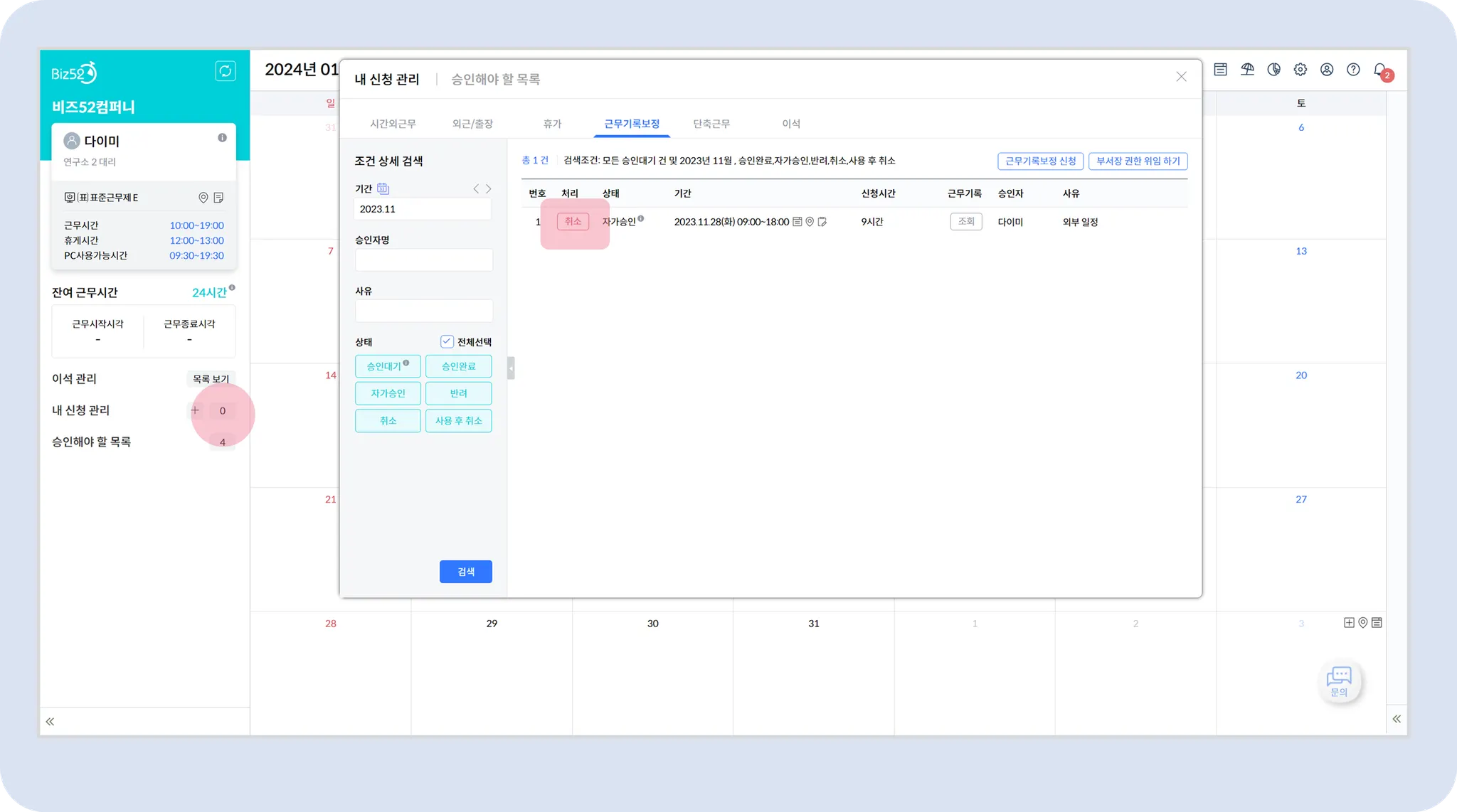
Task: Open the notification bell with badge
Action: (1379, 70)
